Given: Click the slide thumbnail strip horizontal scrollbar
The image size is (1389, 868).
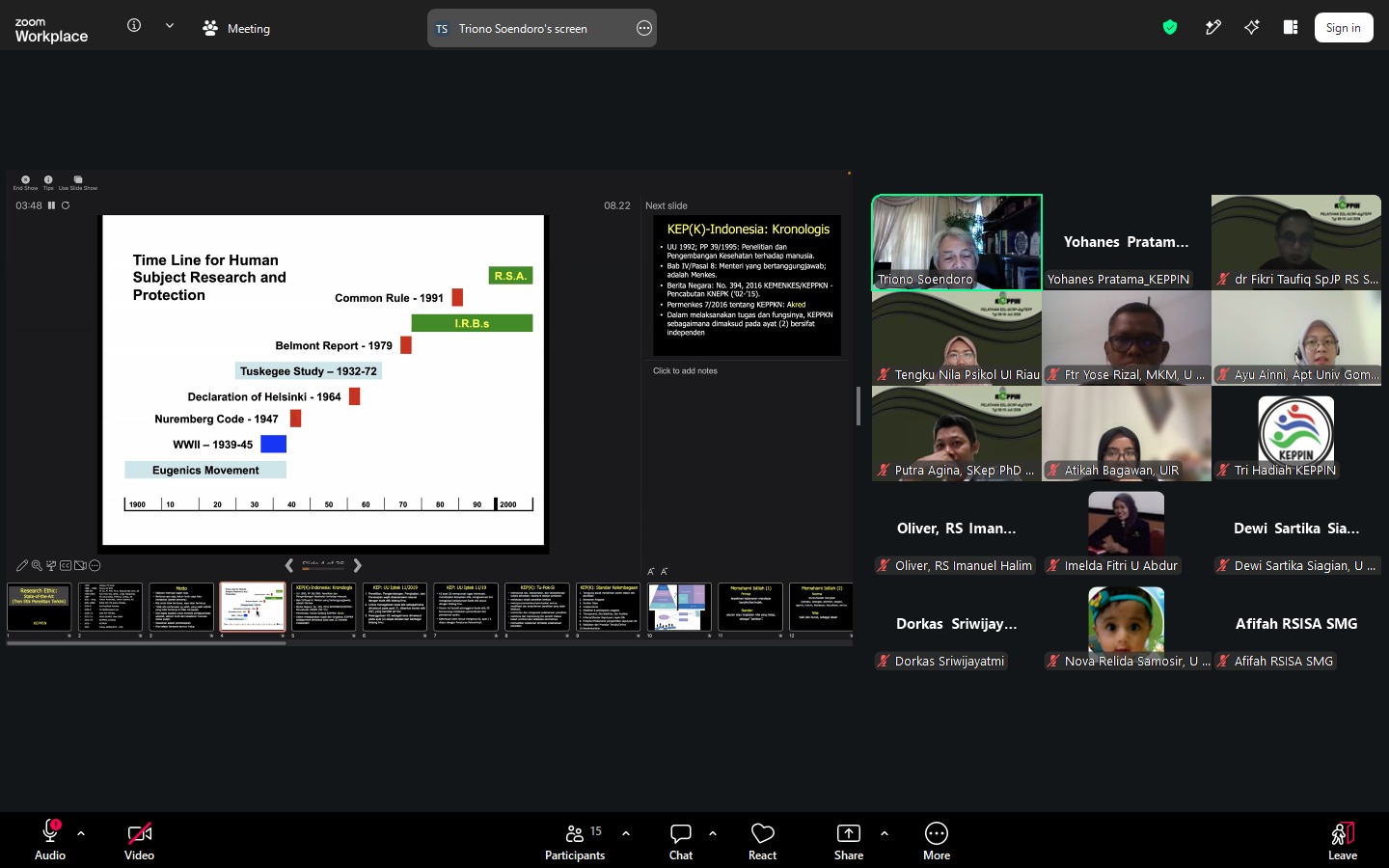Looking at the screenshot, I should coord(147,642).
